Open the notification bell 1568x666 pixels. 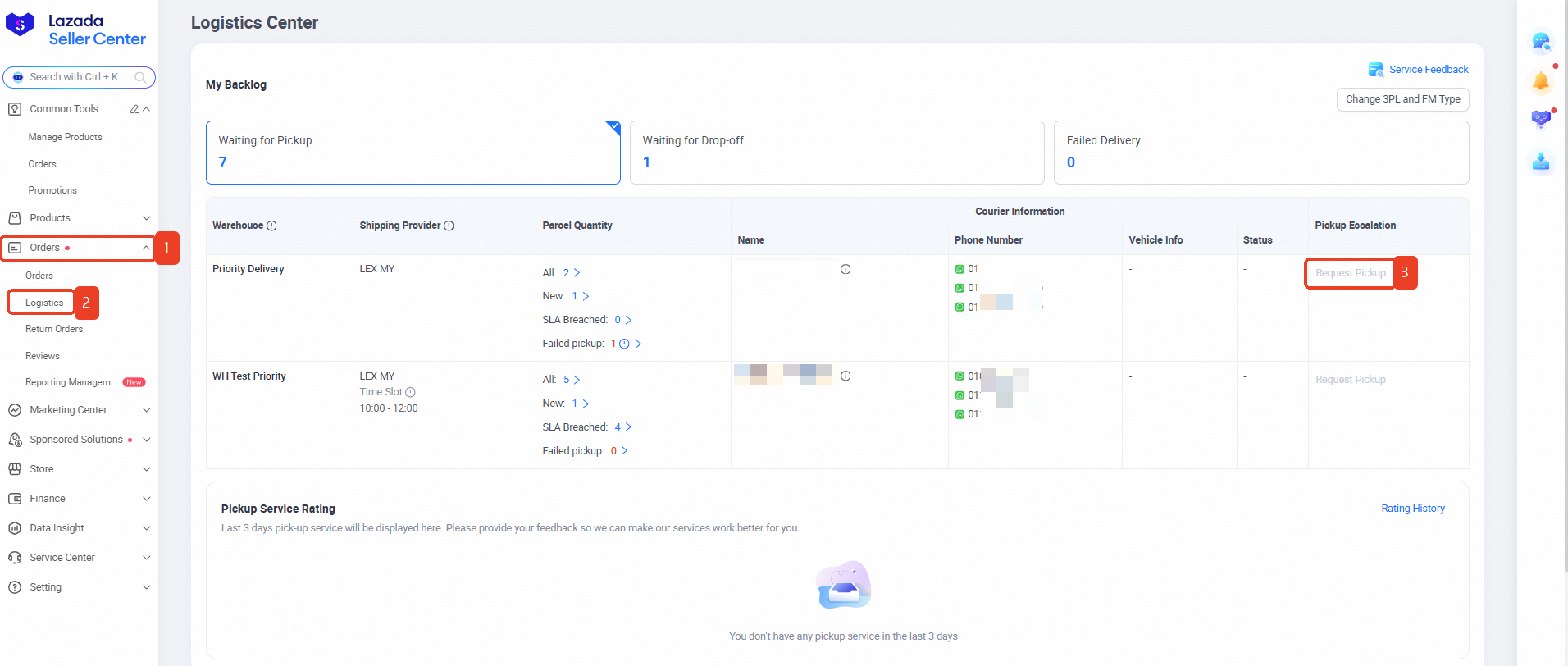pyautogui.click(x=1540, y=81)
